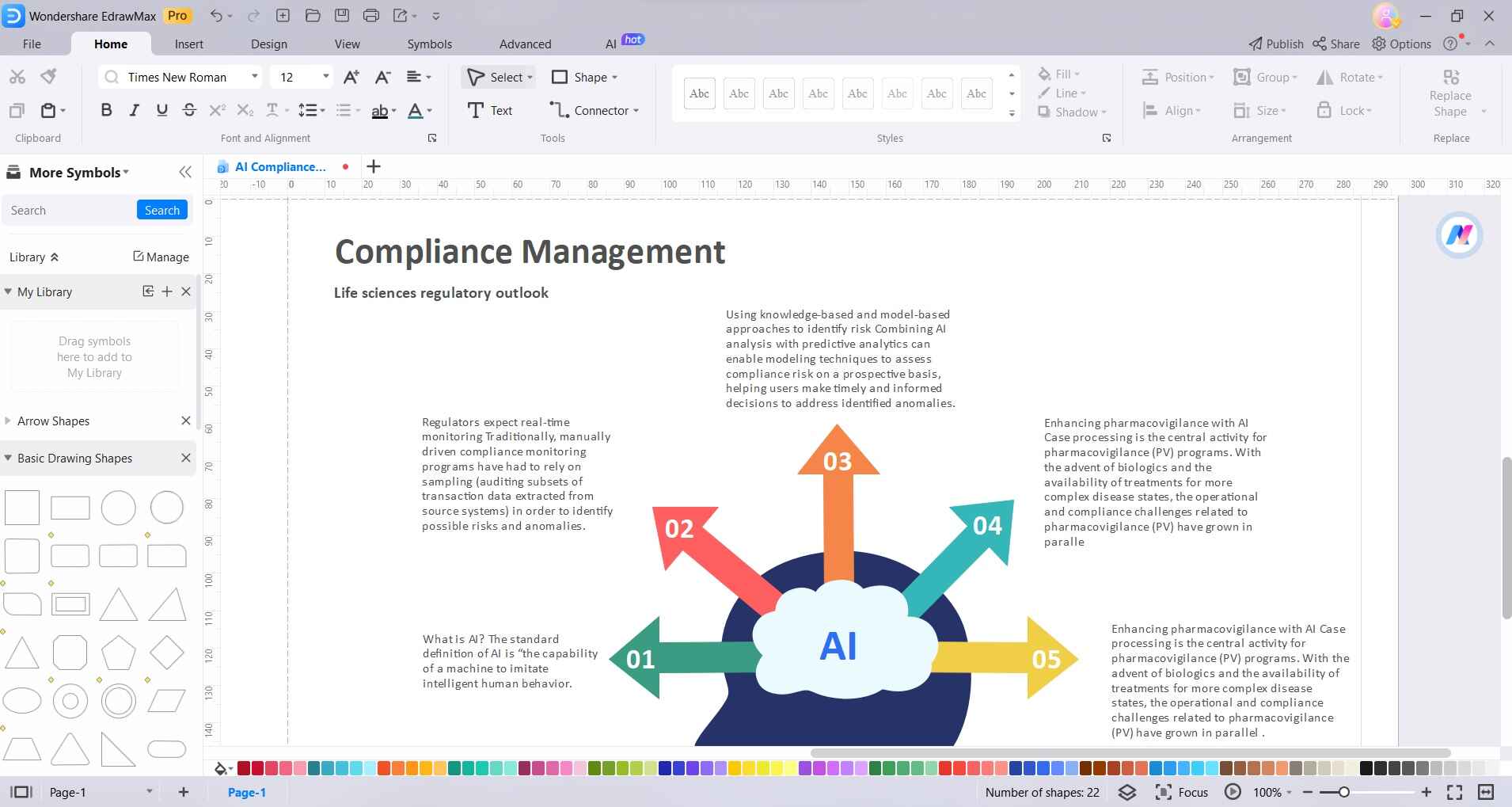Toggle Underline formatting

161,110
